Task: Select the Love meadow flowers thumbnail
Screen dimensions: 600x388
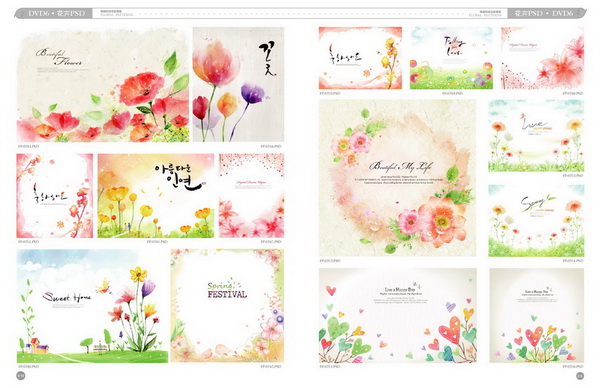Action: coord(536,135)
